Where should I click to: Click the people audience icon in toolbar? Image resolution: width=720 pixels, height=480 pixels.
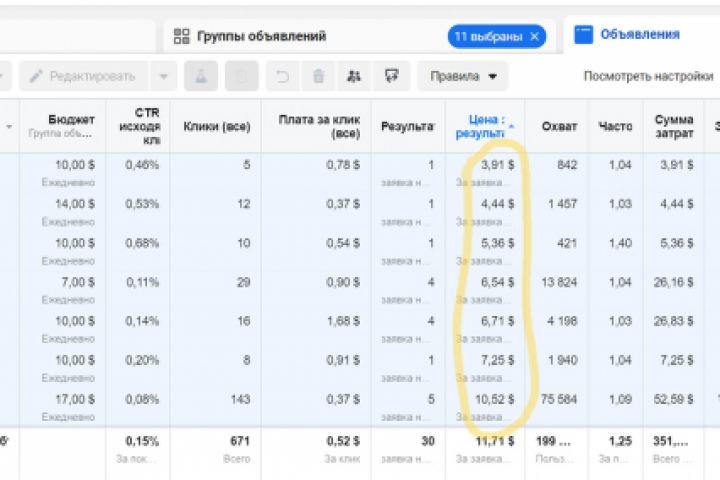354,76
